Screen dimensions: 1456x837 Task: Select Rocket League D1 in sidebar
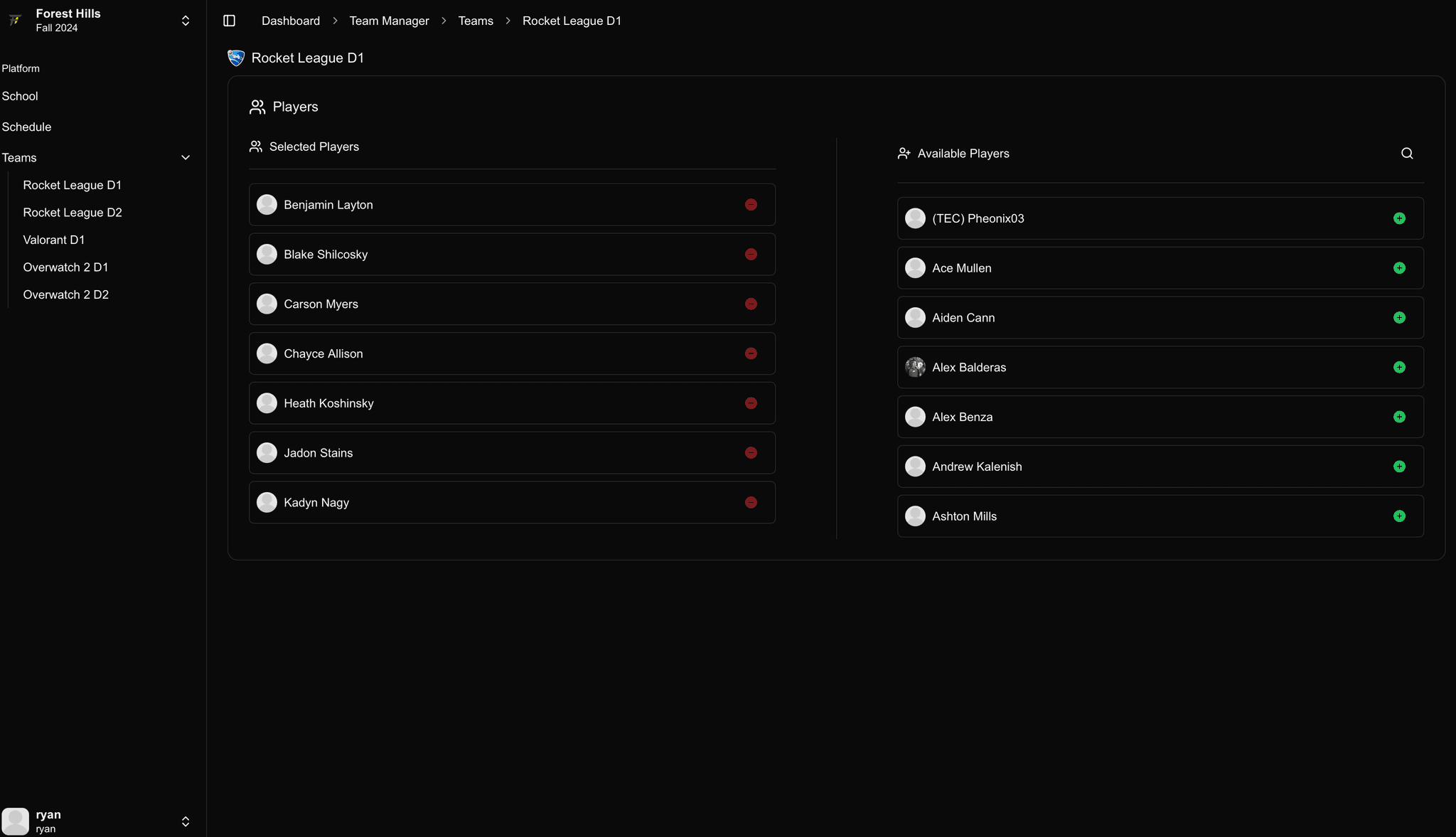coord(73,185)
